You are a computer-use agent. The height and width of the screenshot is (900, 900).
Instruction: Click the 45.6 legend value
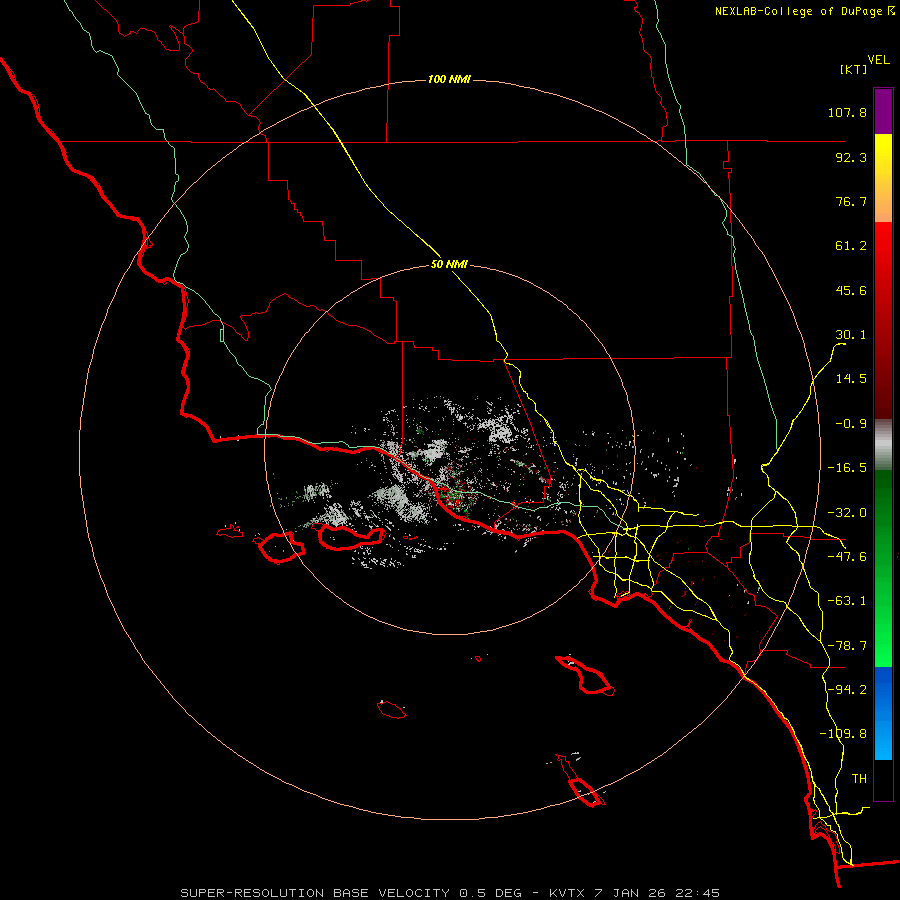(x=851, y=290)
